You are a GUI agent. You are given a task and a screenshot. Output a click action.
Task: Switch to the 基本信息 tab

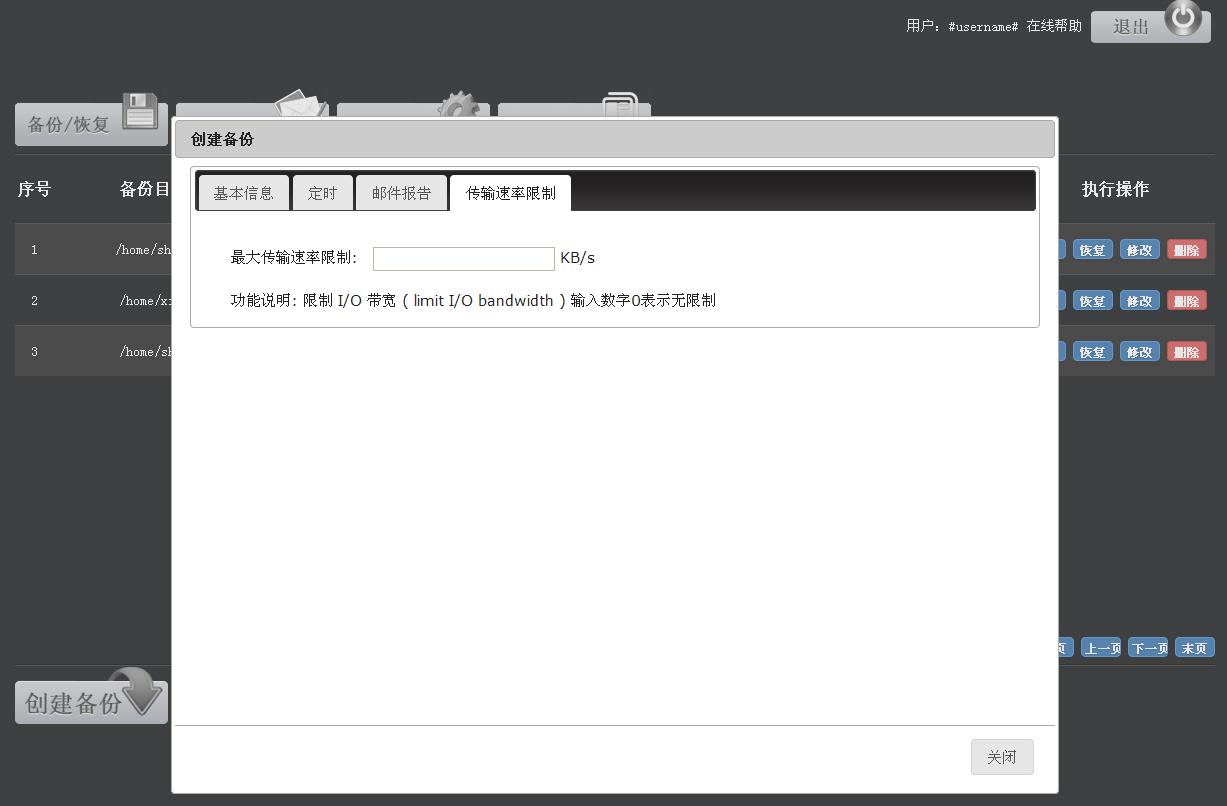coord(243,193)
